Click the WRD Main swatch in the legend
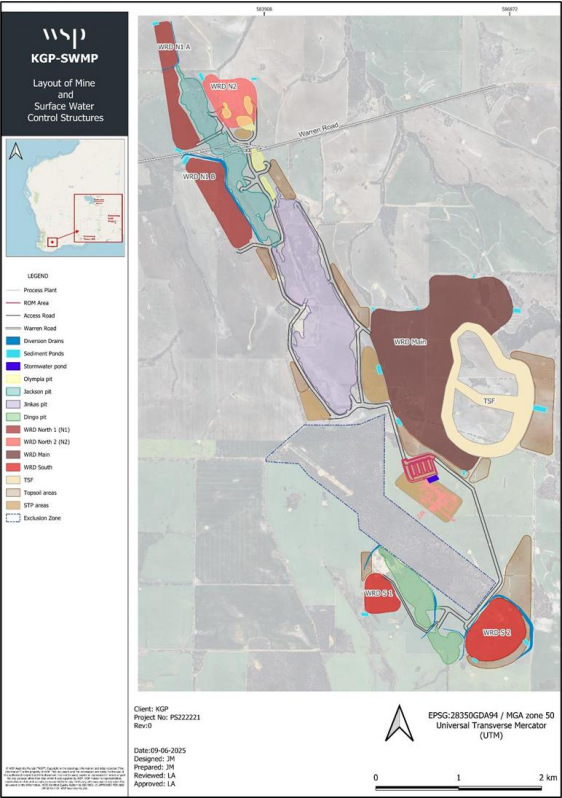The image size is (562, 798). (x=13, y=454)
